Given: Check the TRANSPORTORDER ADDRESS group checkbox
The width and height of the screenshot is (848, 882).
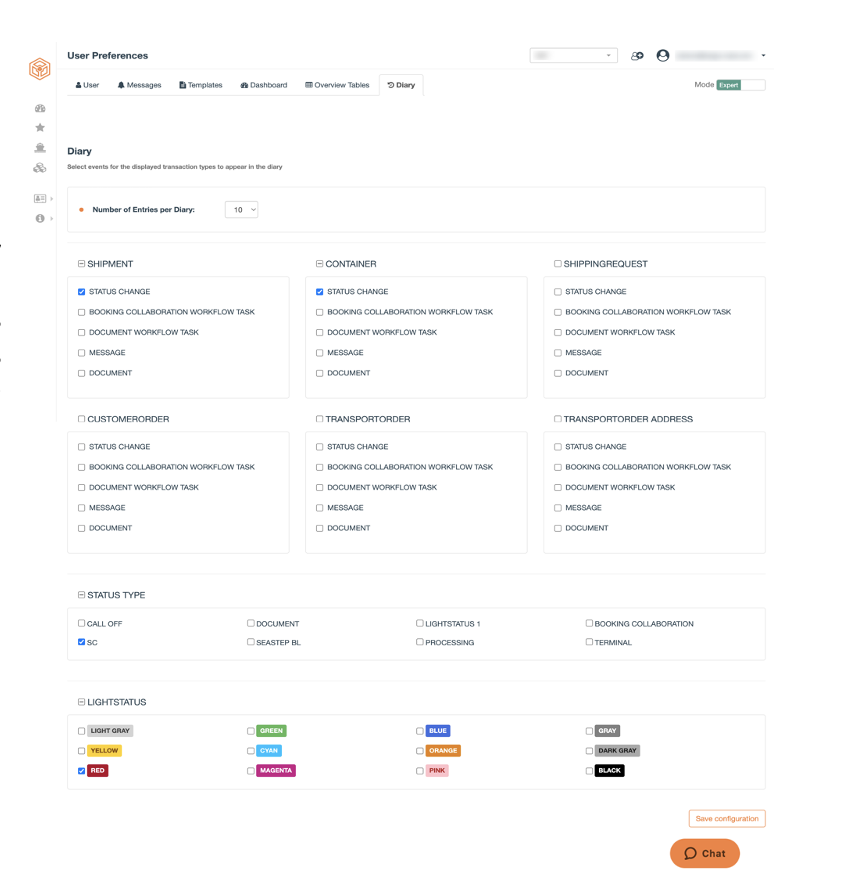Looking at the screenshot, I should [x=558, y=418].
